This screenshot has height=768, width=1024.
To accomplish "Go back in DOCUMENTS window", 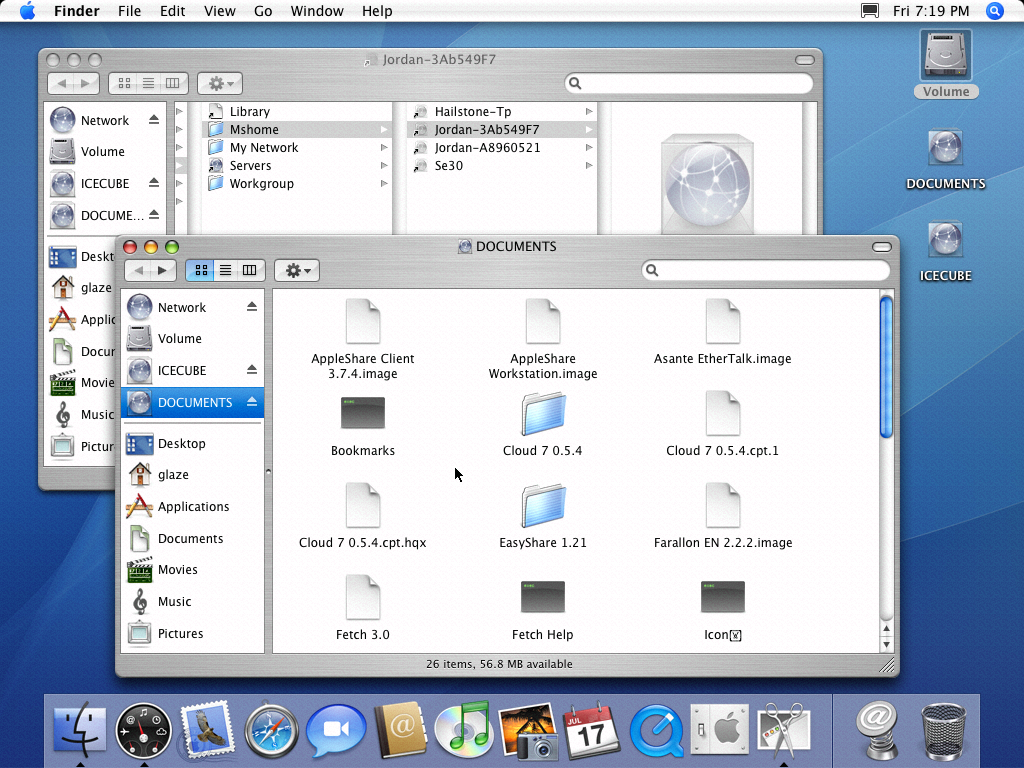I will click(x=138, y=270).
